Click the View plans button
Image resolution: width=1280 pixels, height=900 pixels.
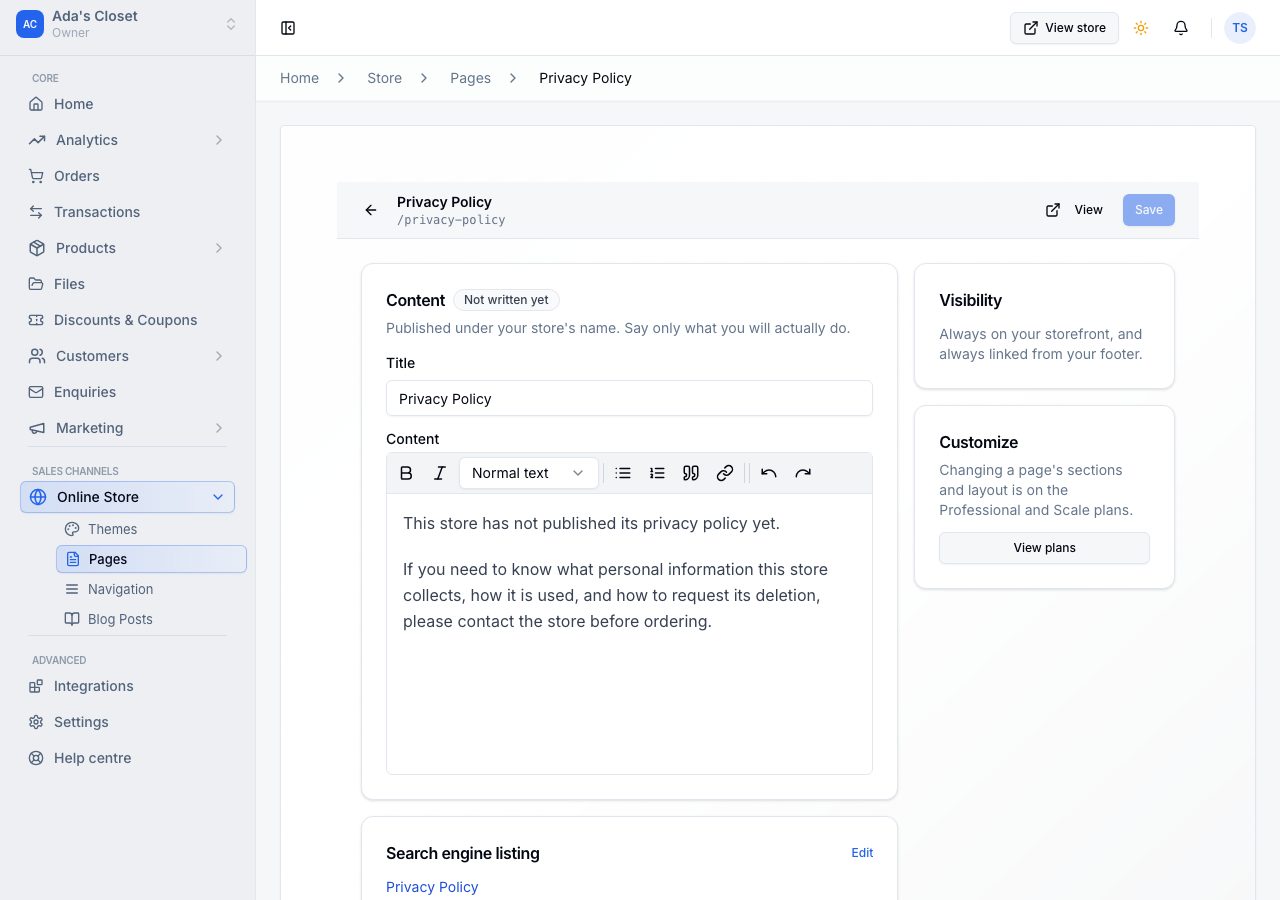1044,548
